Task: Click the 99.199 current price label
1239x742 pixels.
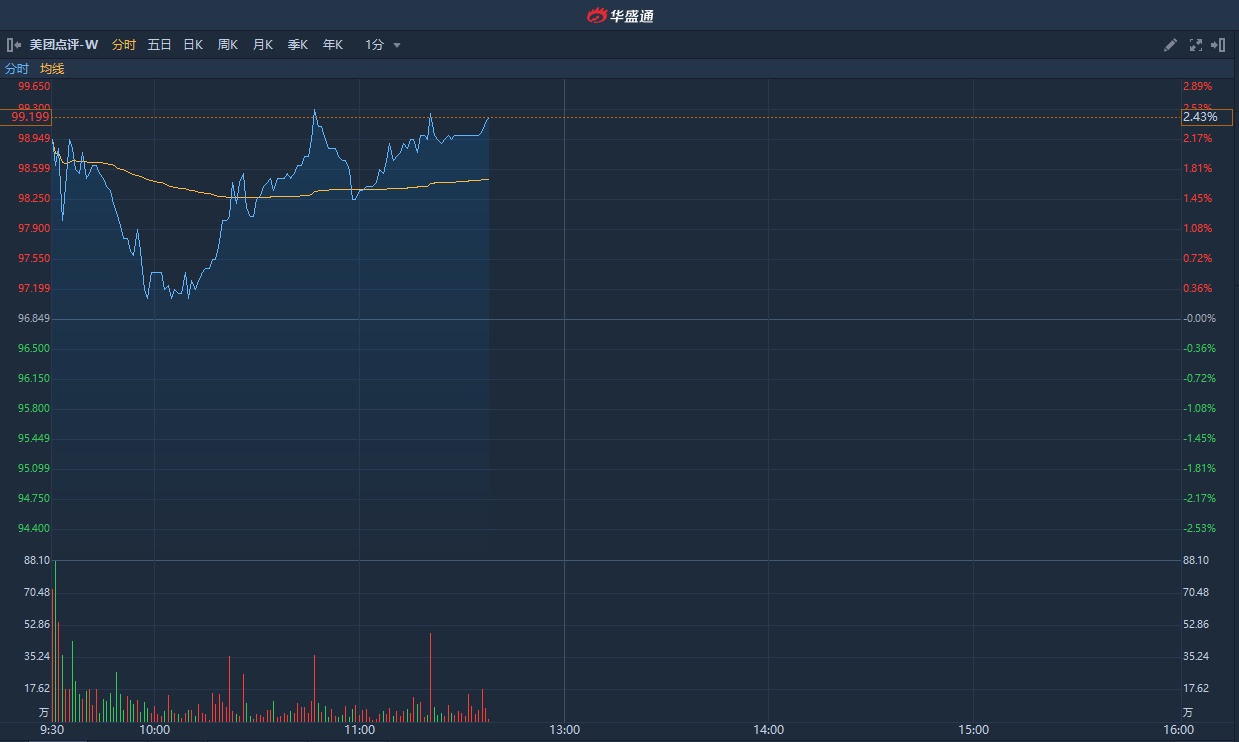Action: coord(30,117)
